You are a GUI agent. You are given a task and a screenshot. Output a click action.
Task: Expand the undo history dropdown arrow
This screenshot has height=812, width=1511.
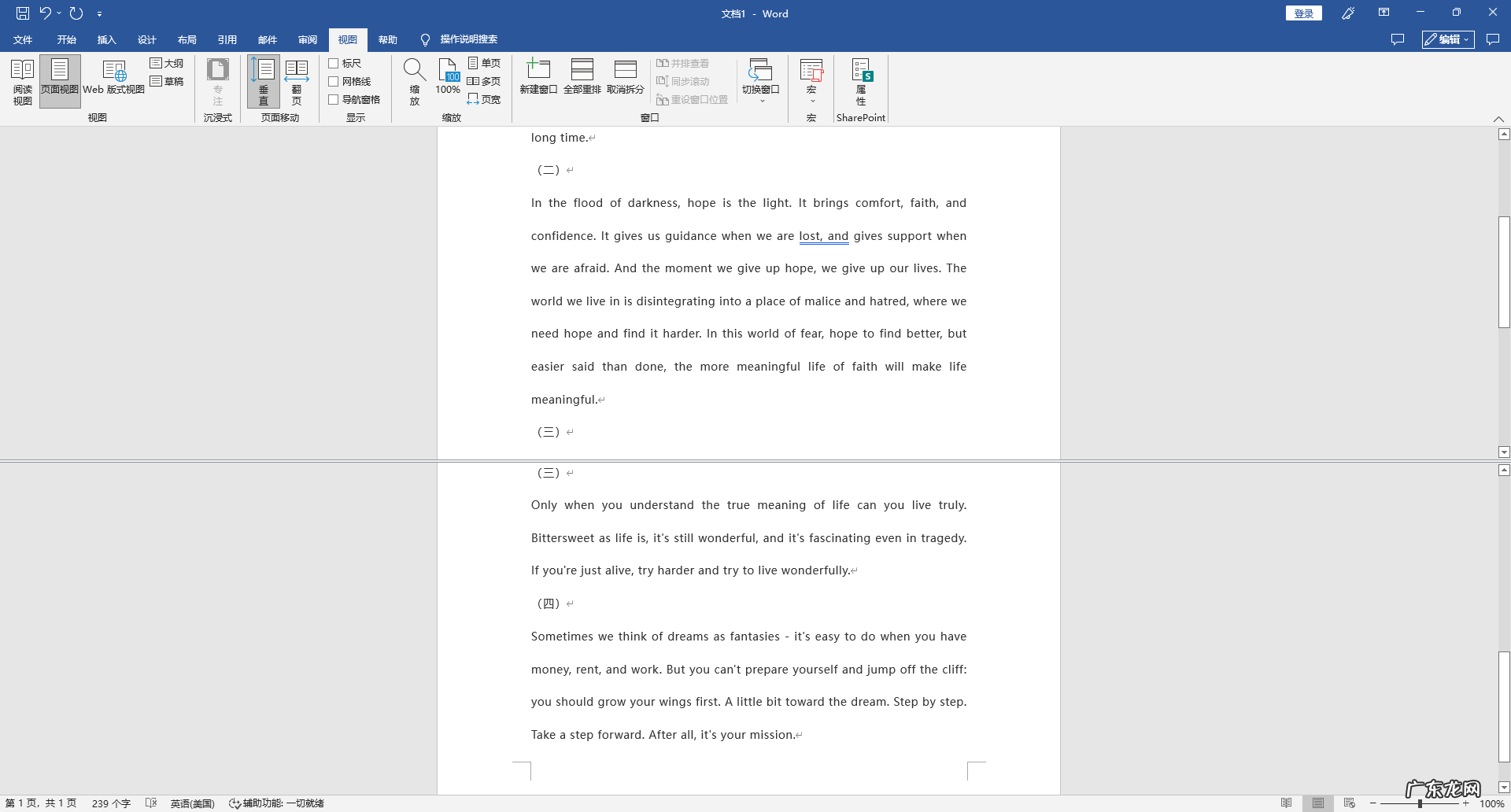click(59, 13)
